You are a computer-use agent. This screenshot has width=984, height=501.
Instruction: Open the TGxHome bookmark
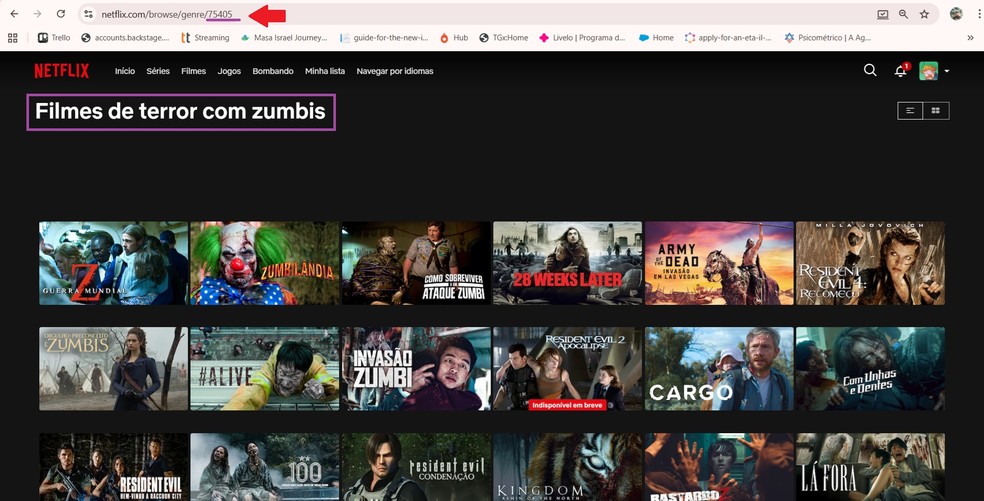click(x=504, y=38)
